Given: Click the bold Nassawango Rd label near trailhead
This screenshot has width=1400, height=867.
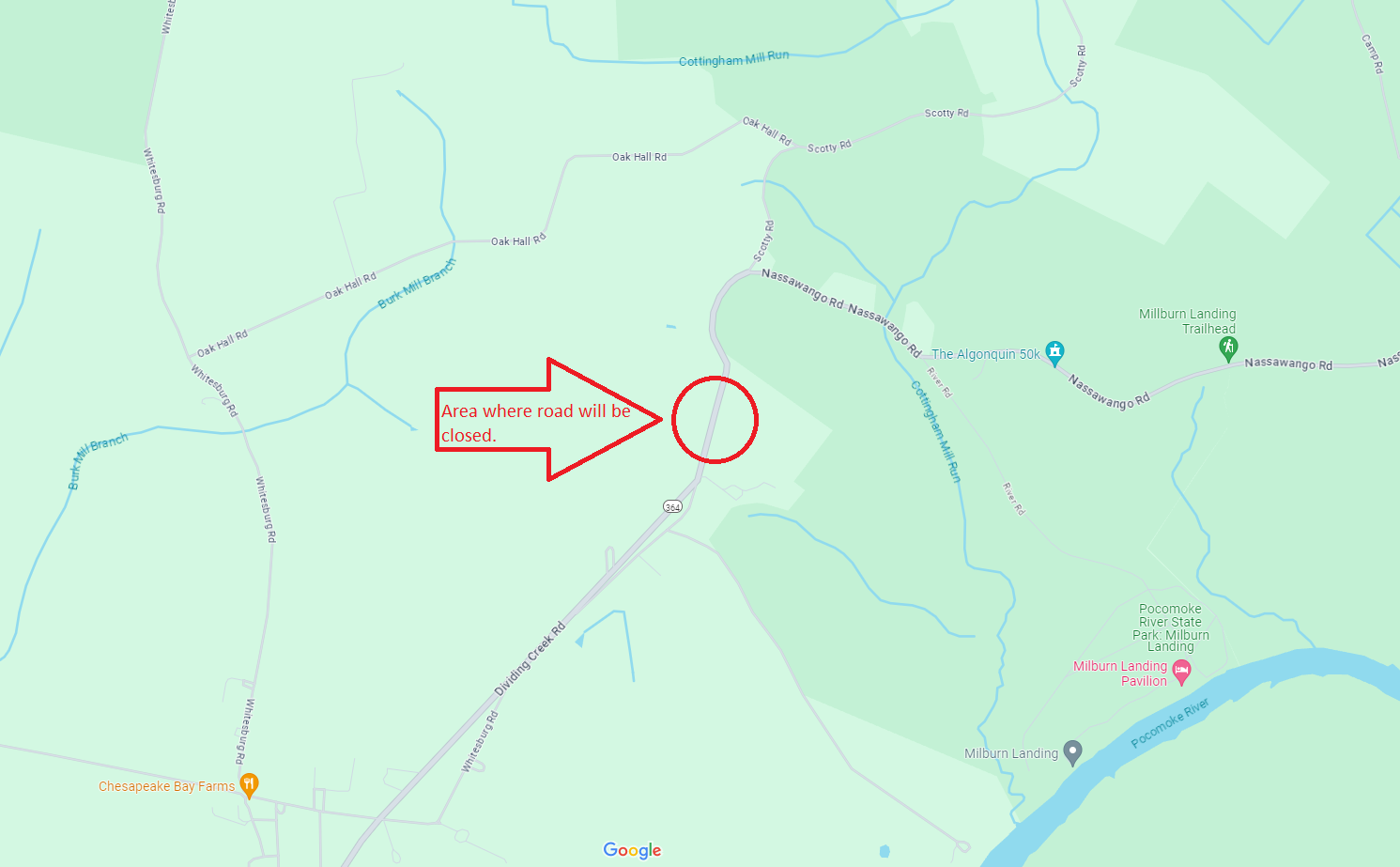Looking at the screenshot, I should (x=1288, y=364).
